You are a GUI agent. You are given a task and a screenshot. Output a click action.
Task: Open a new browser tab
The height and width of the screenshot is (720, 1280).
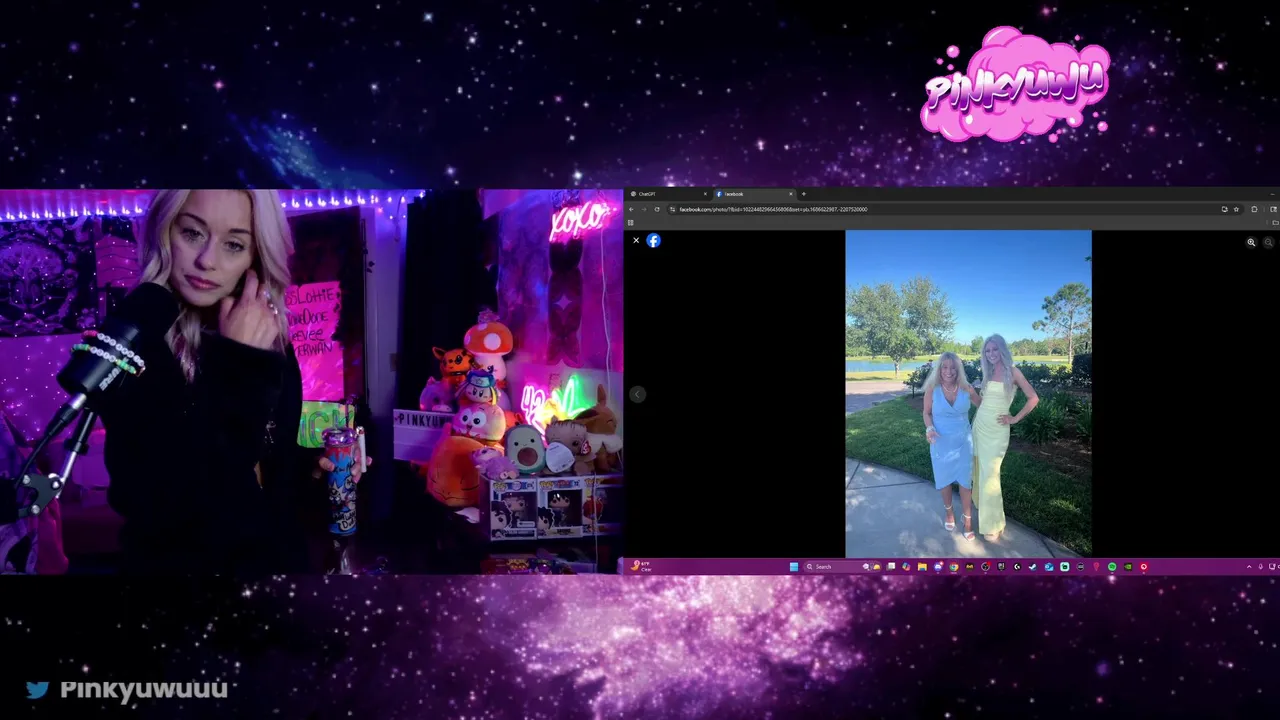[803, 194]
